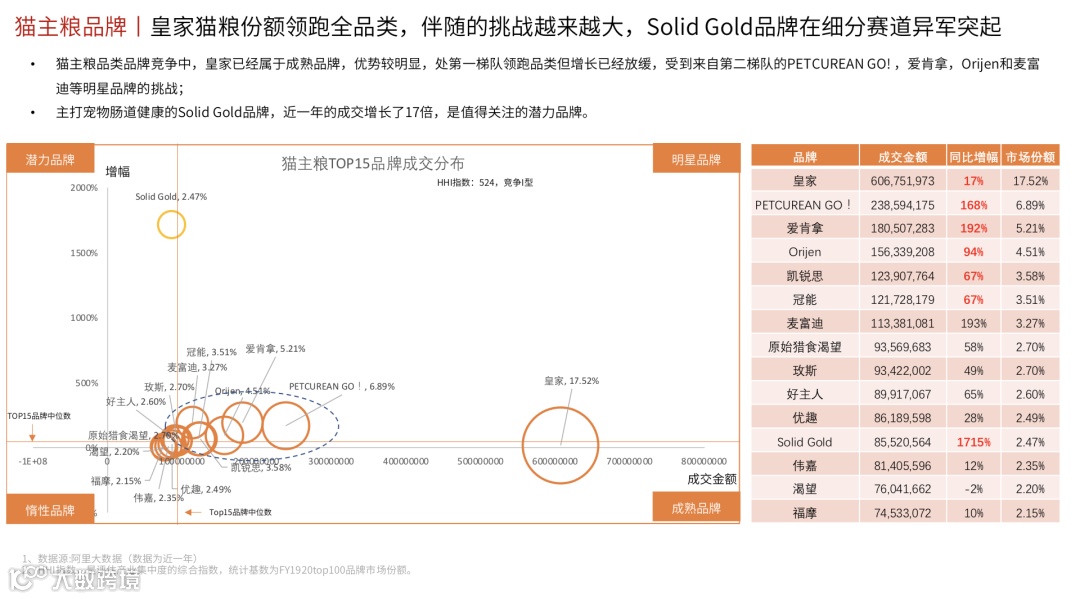Click the -2% growth cell
The height and width of the screenshot is (599, 1080).
[973, 489]
